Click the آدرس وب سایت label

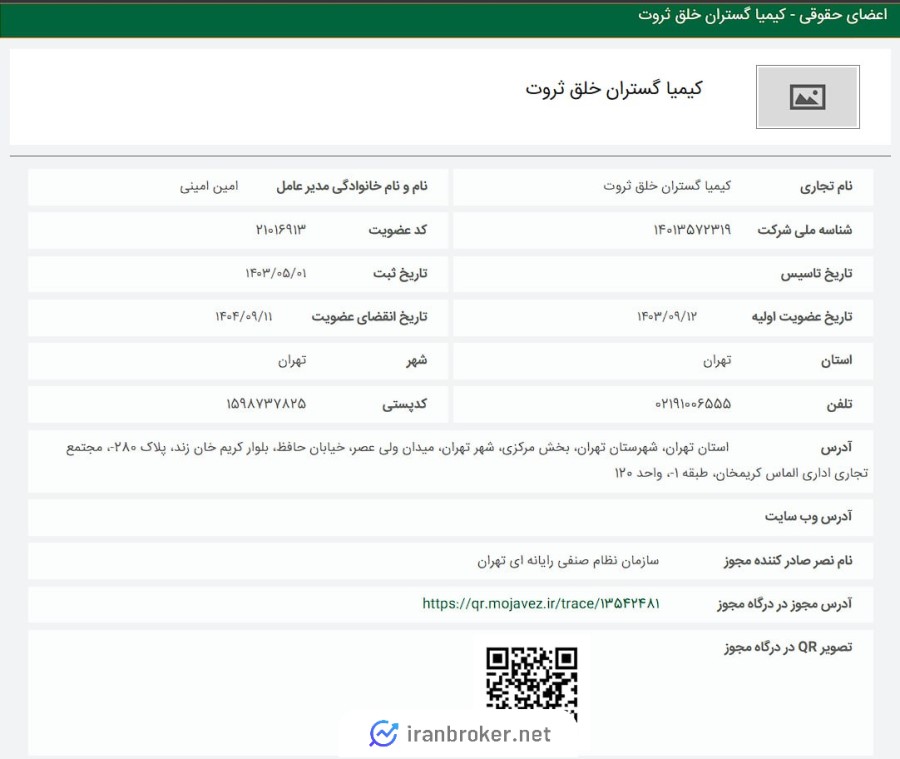click(808, 517)
